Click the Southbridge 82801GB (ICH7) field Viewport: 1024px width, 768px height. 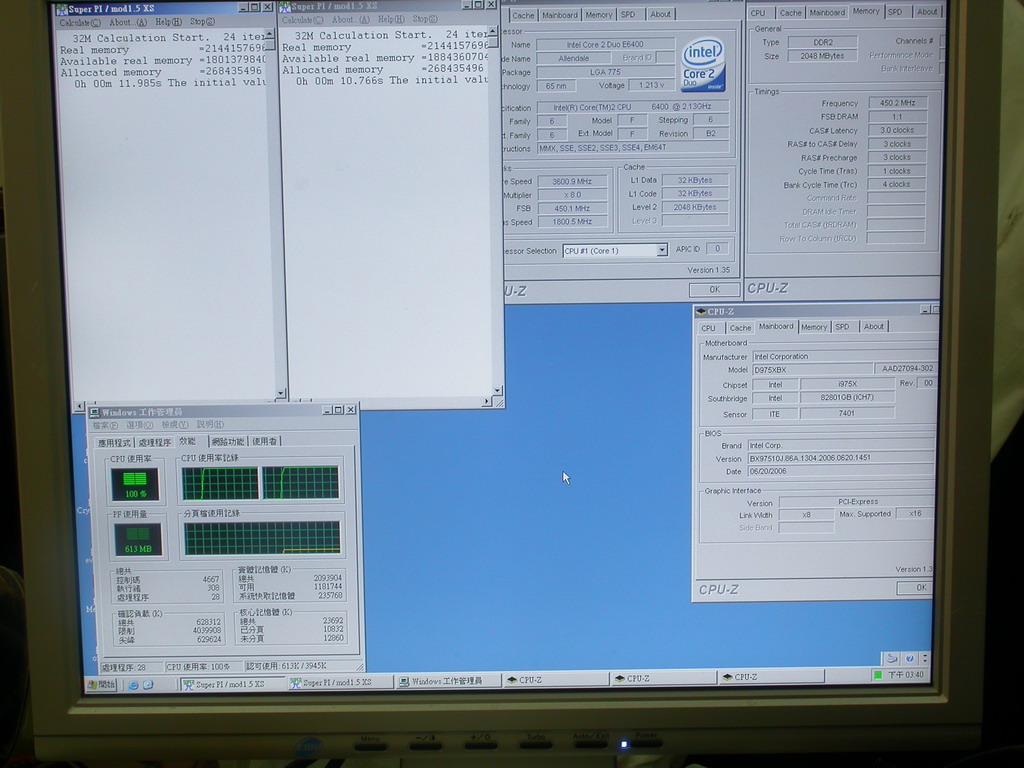pyautogui.click(x=847, y=397)
